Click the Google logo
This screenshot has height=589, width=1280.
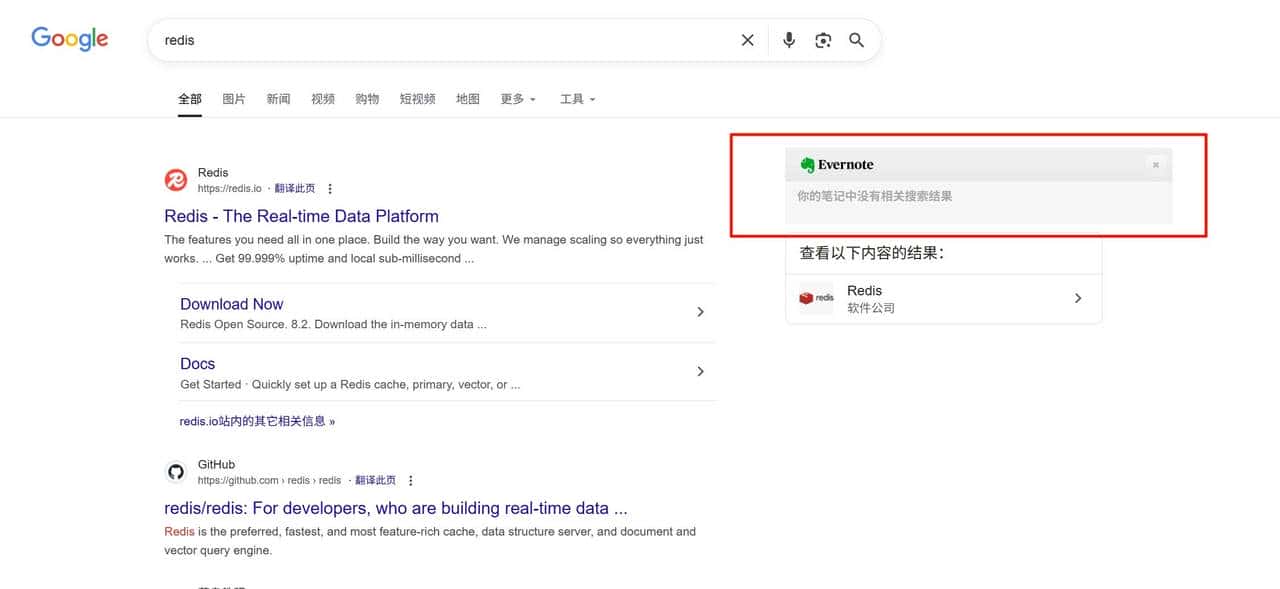(69, 38)
